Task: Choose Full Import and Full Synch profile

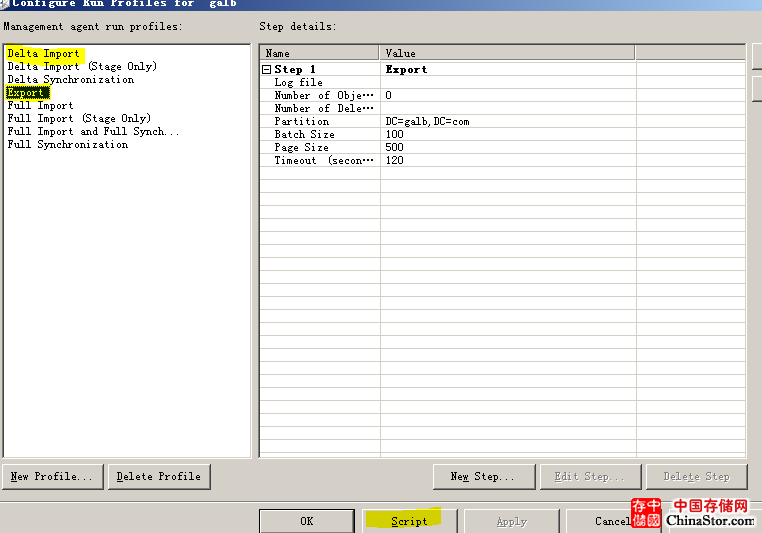Action: tap(93, 132)
